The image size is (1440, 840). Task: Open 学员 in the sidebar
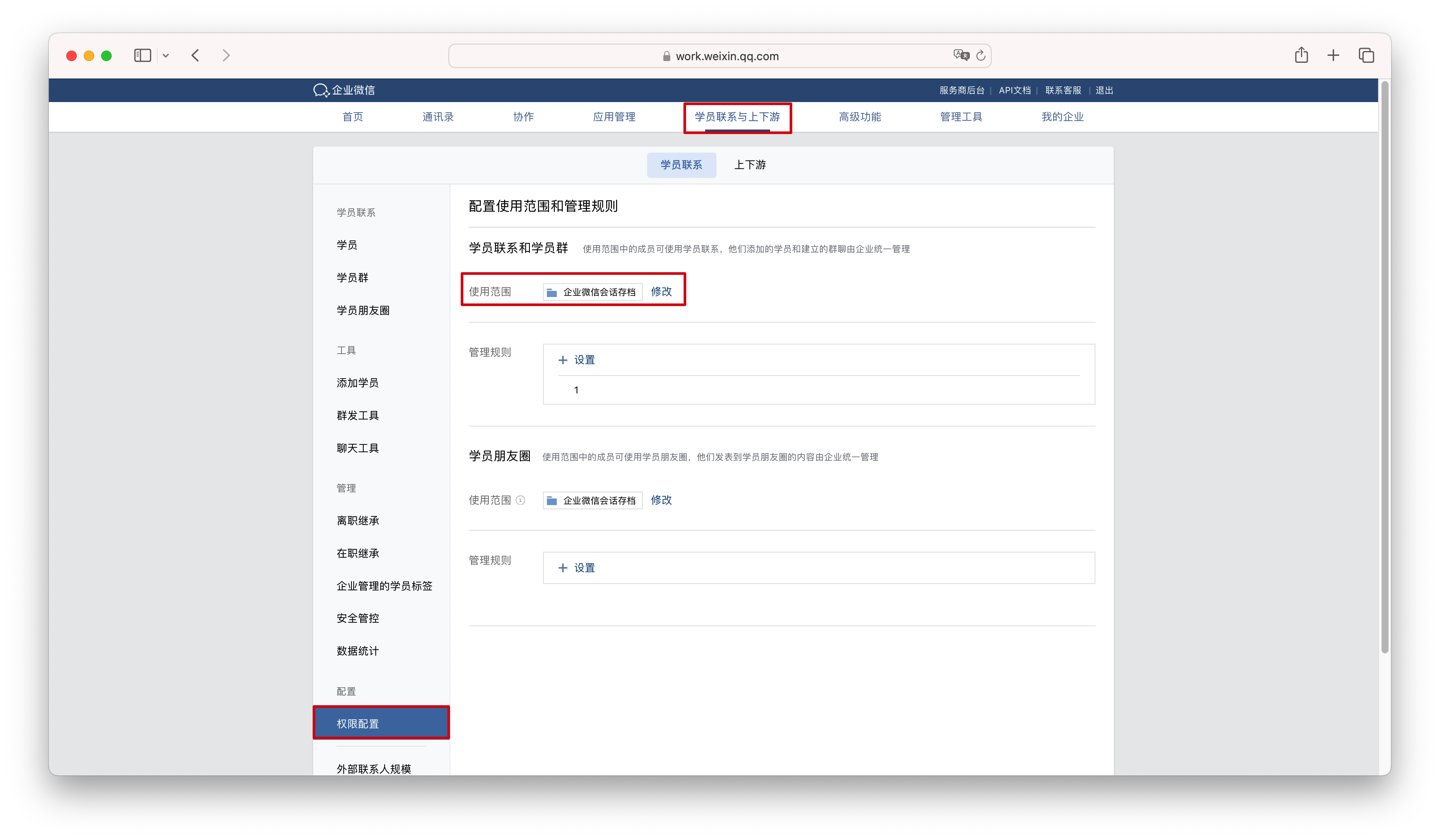(347, 245)
